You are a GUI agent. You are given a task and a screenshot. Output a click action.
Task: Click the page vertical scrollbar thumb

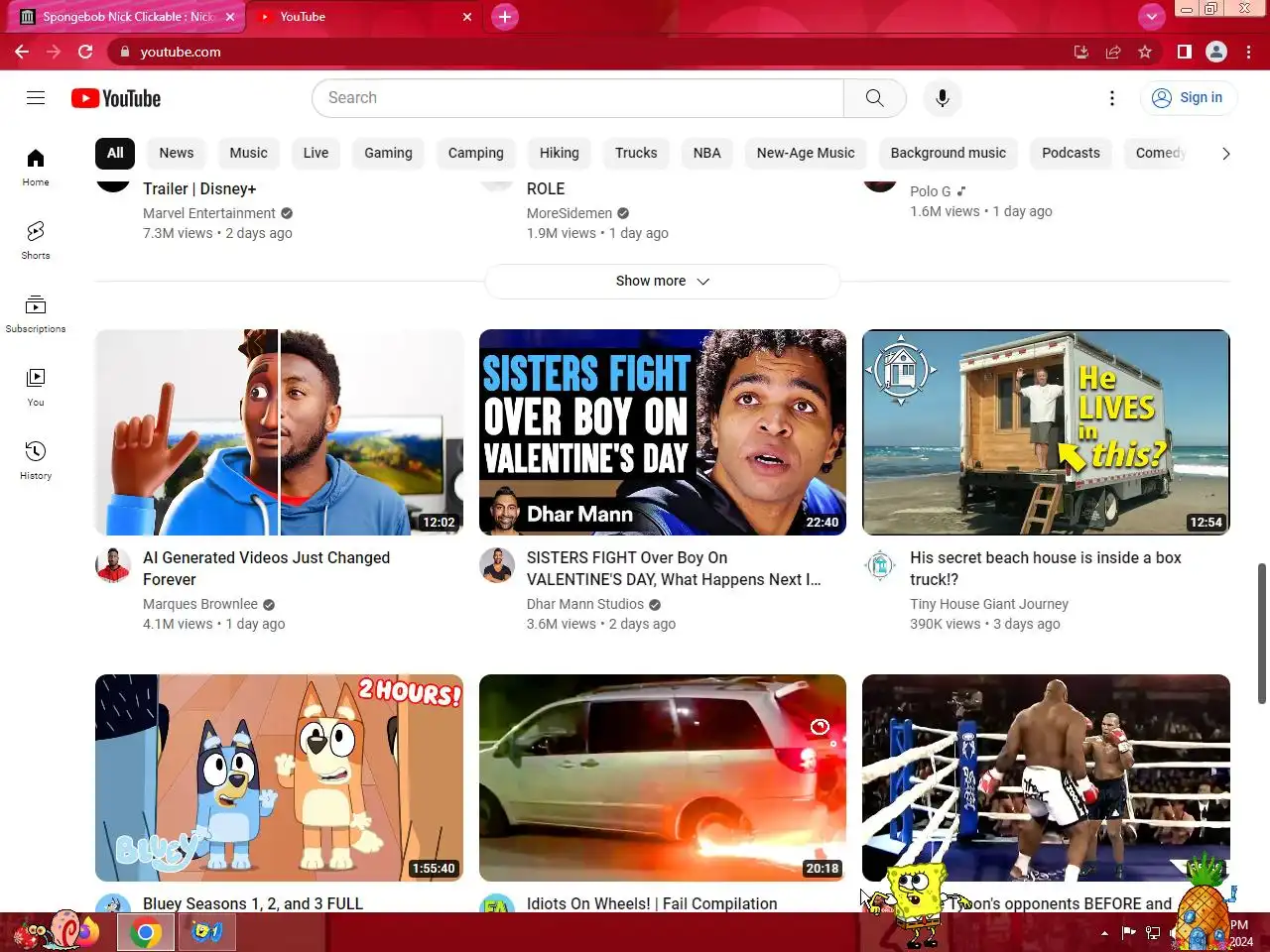(x=1262, y=633)
